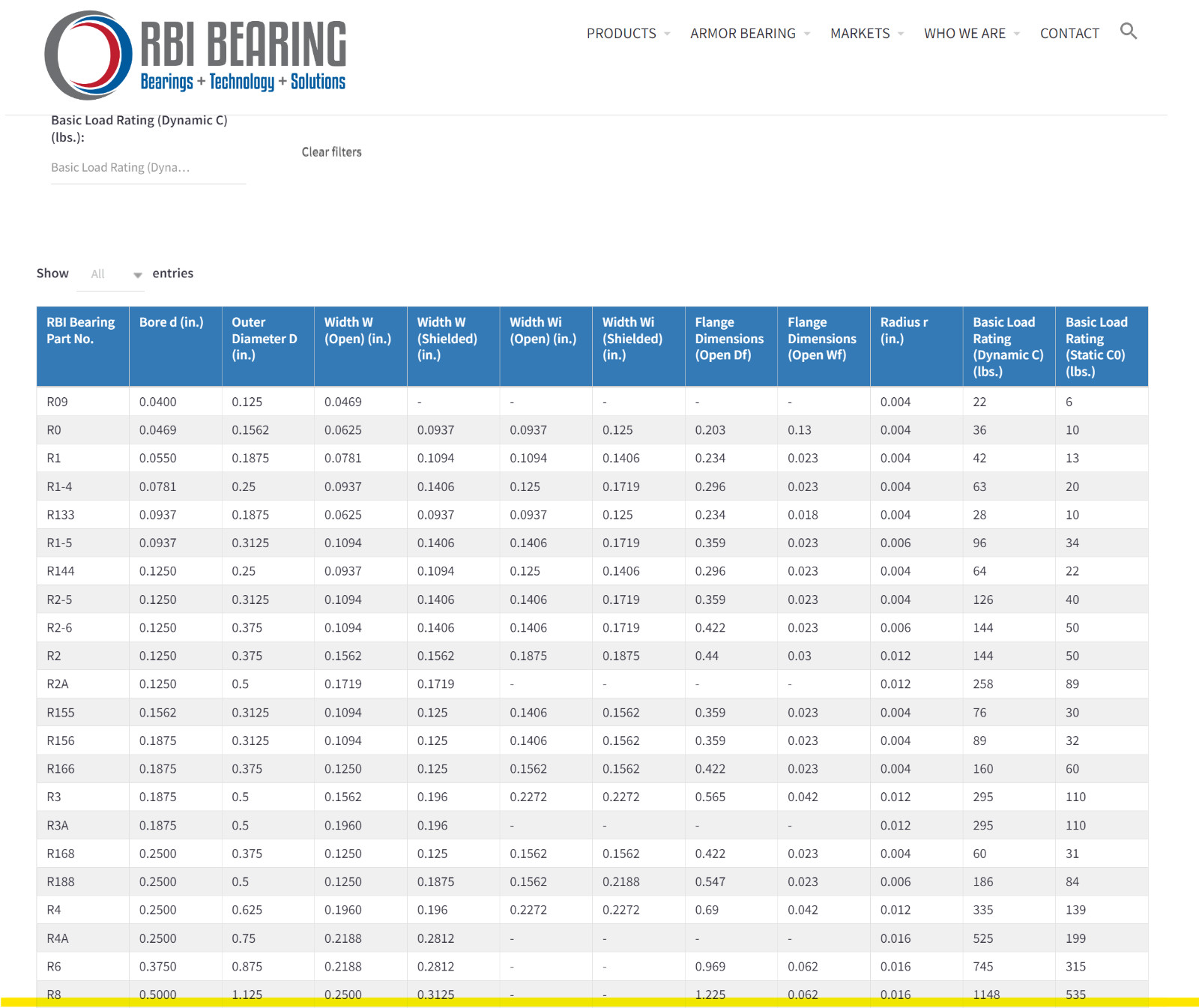
Task: Sort by Flange Dimensions (Open Wf) column
Action: click(x=824, y=346)
